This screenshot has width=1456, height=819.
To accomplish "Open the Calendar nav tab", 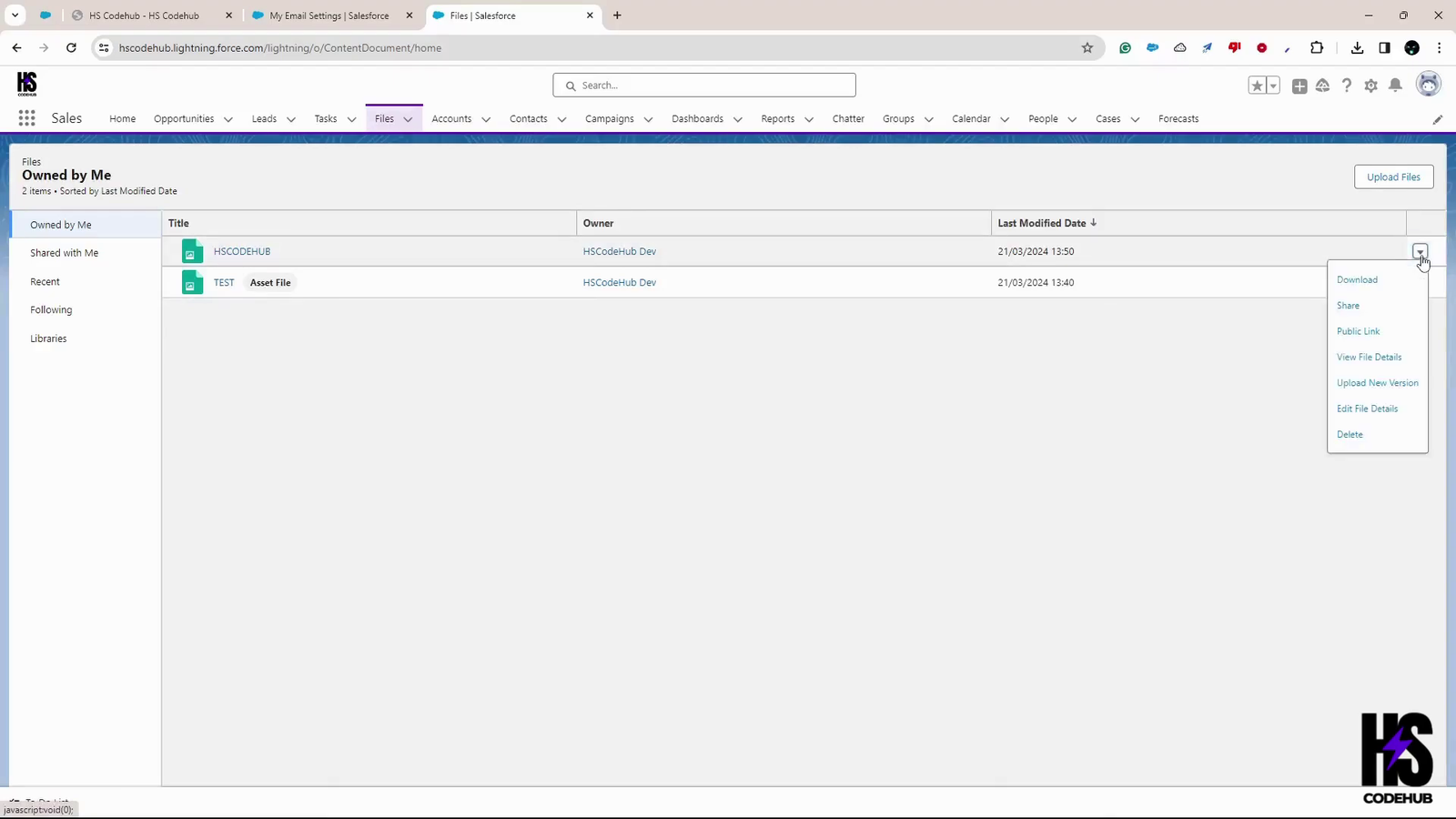I will point(971,119).
